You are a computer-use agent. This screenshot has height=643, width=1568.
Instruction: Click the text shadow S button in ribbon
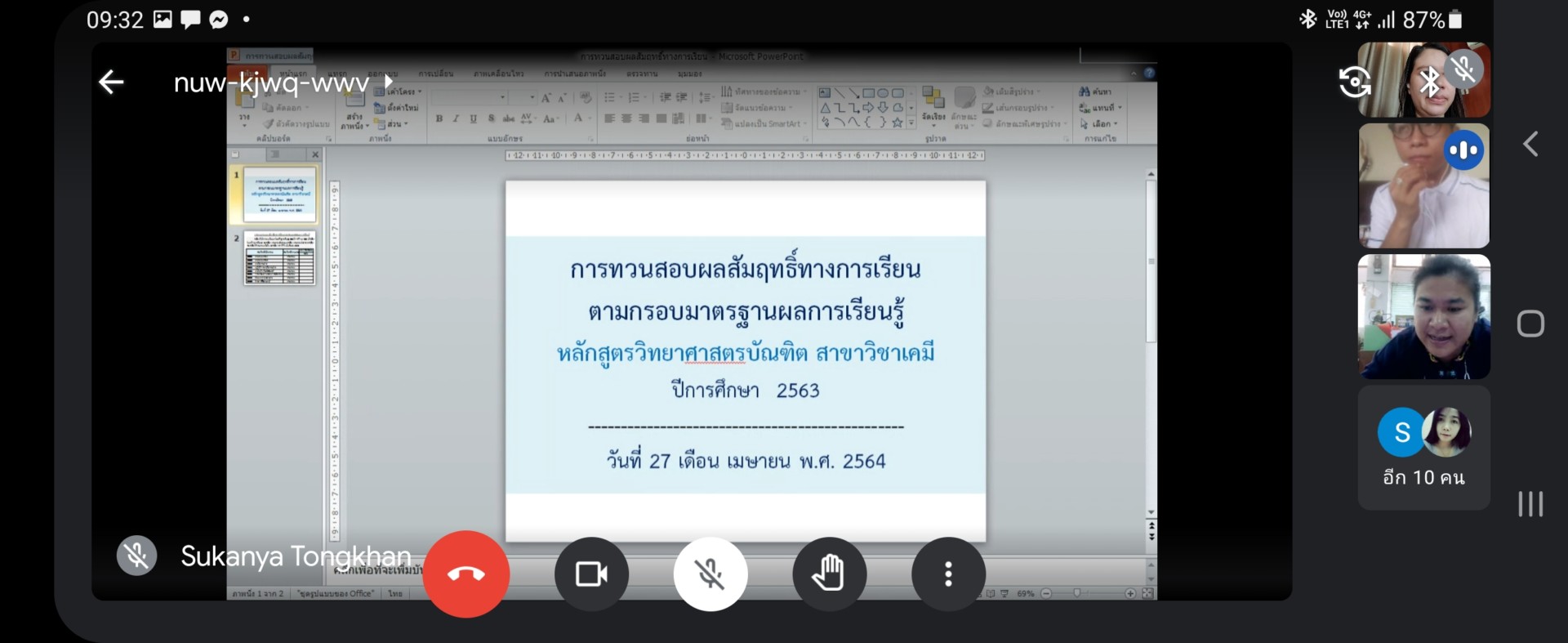[491, 119]
